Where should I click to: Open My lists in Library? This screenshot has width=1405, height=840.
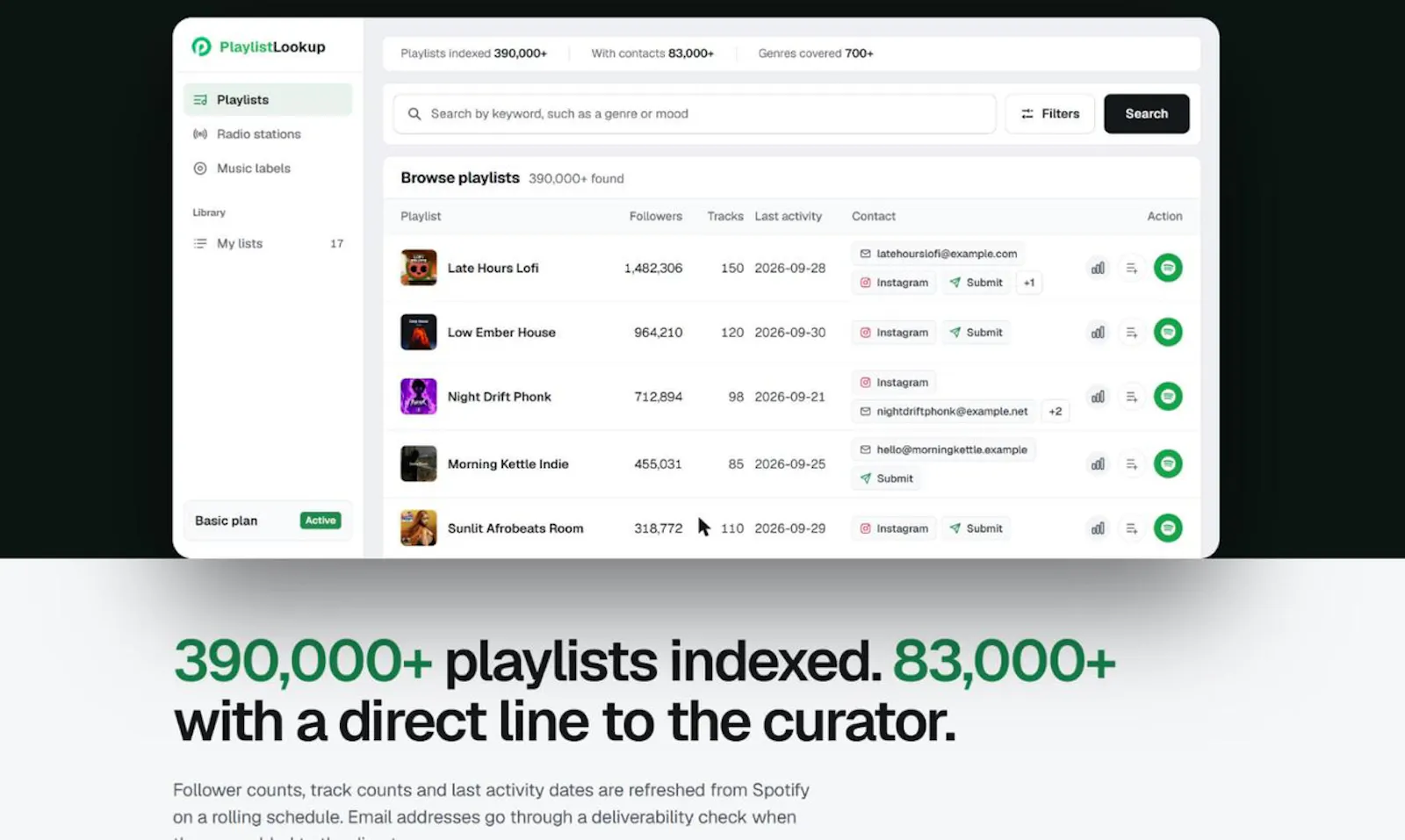click(x=268, y=243)
